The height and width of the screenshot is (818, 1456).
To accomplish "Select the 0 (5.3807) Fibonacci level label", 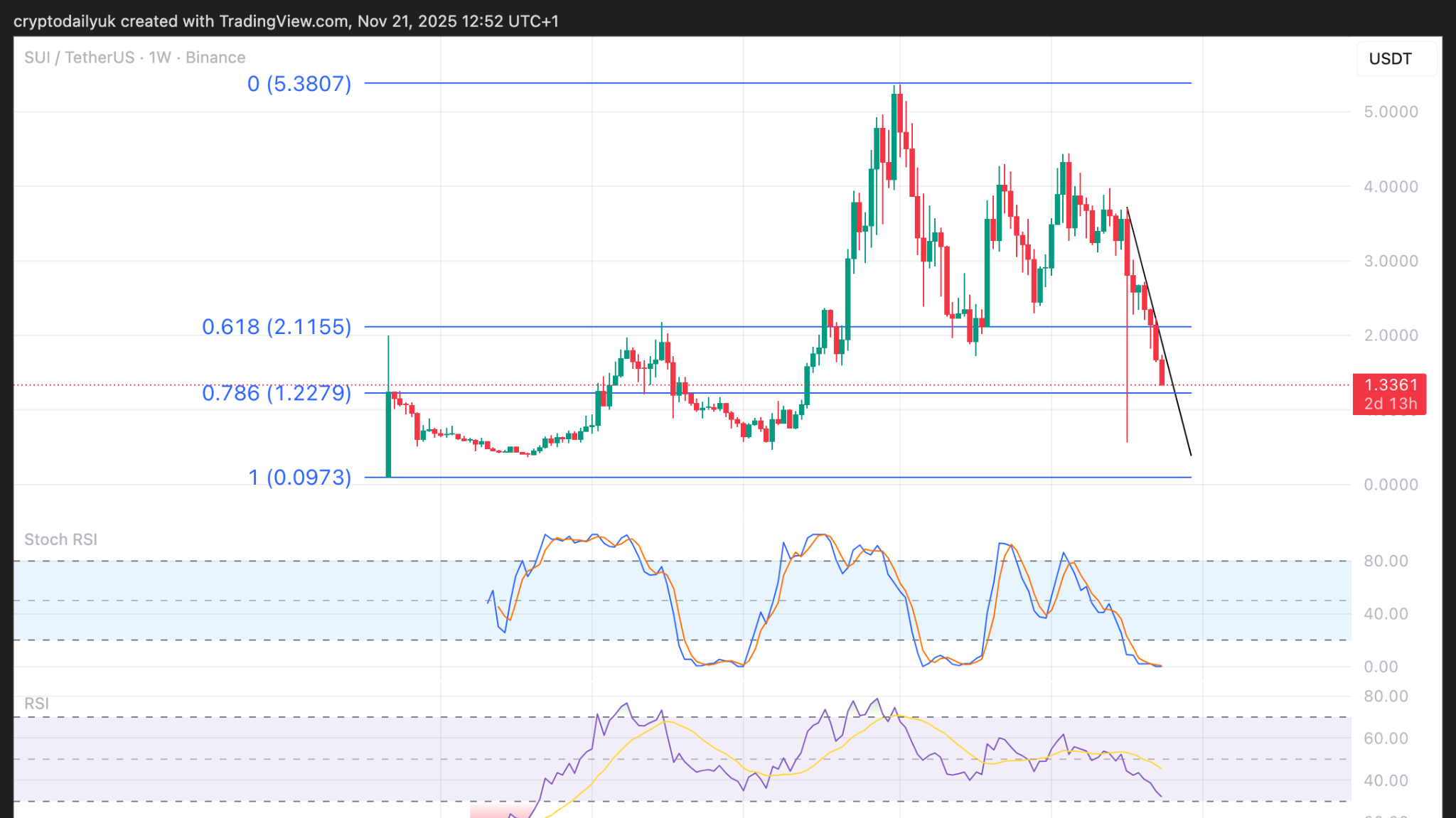I will point(299,84).
